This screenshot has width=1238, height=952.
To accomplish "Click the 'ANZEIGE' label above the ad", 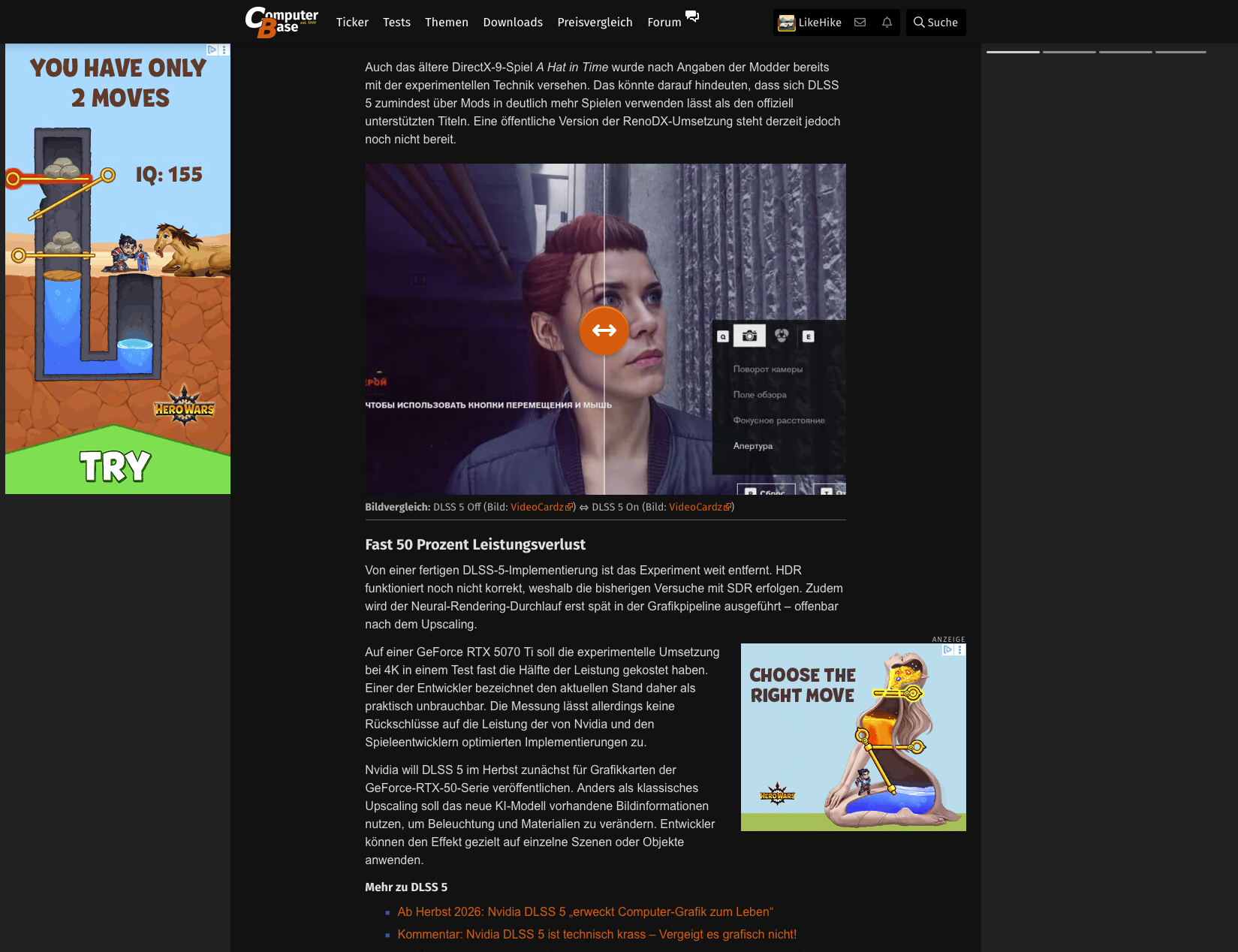I will [949, 639].
